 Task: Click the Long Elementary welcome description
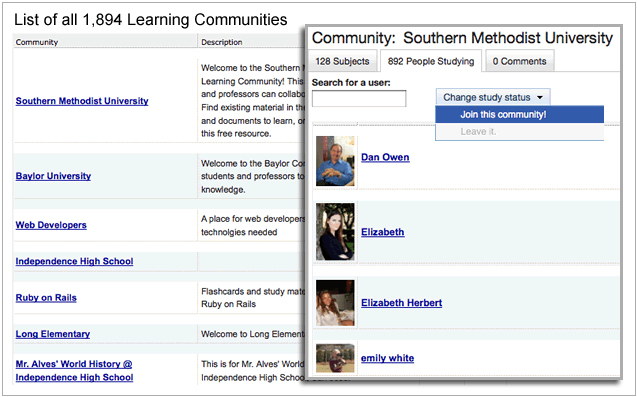(x=252, y=334)
